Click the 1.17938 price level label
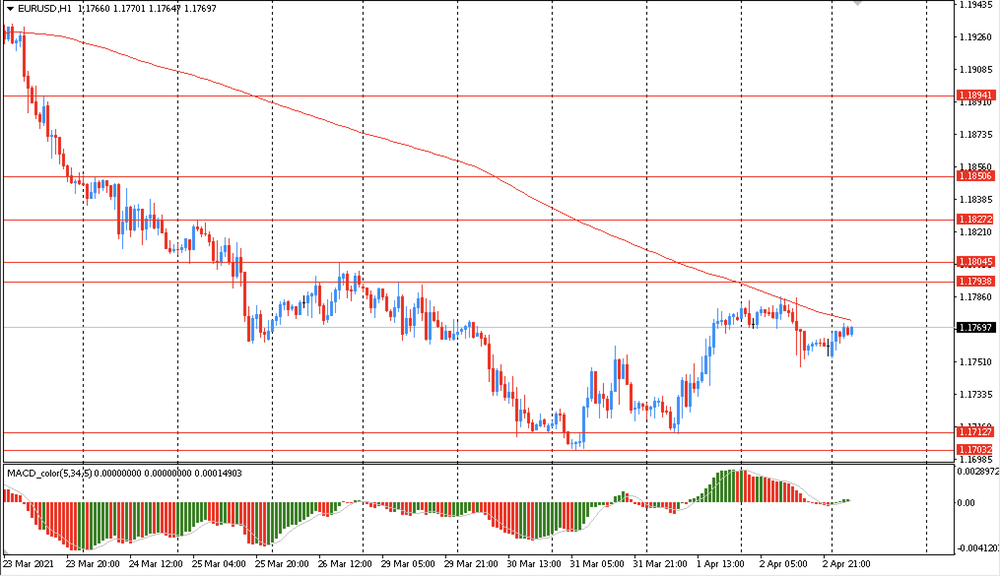 pyautogui.click(x=976, y=281)
